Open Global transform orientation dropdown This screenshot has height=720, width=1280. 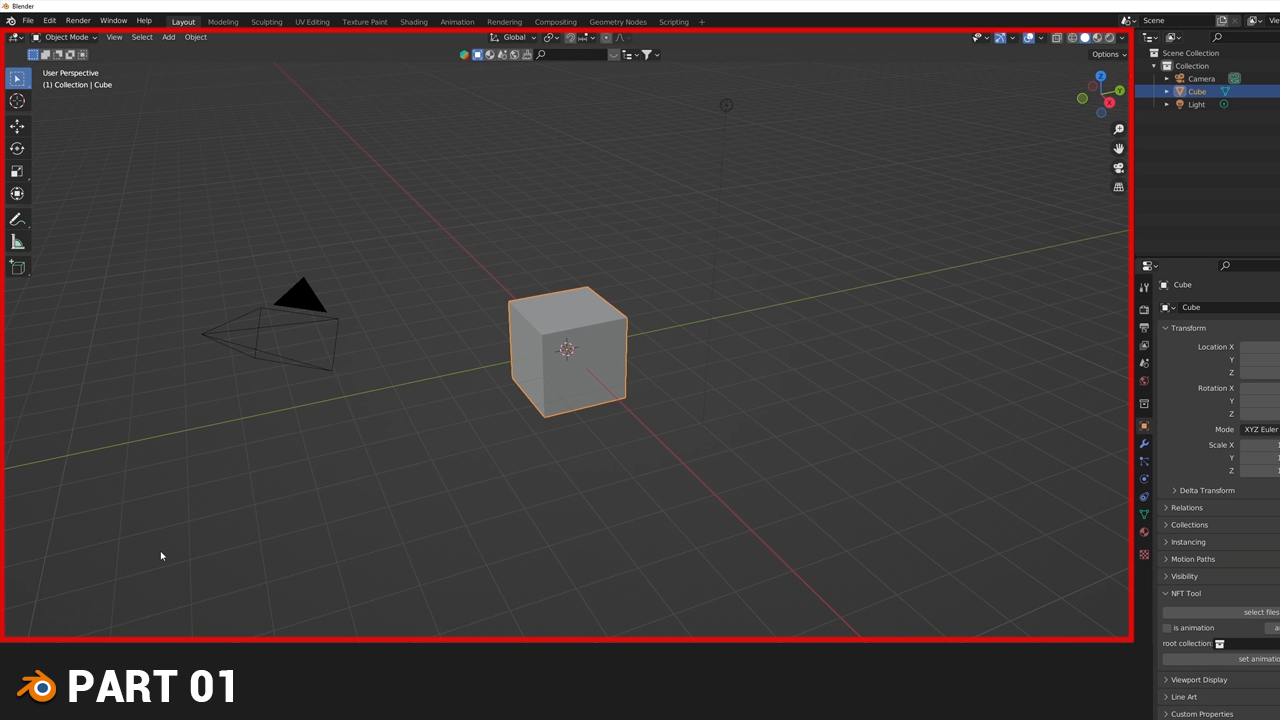513,38
